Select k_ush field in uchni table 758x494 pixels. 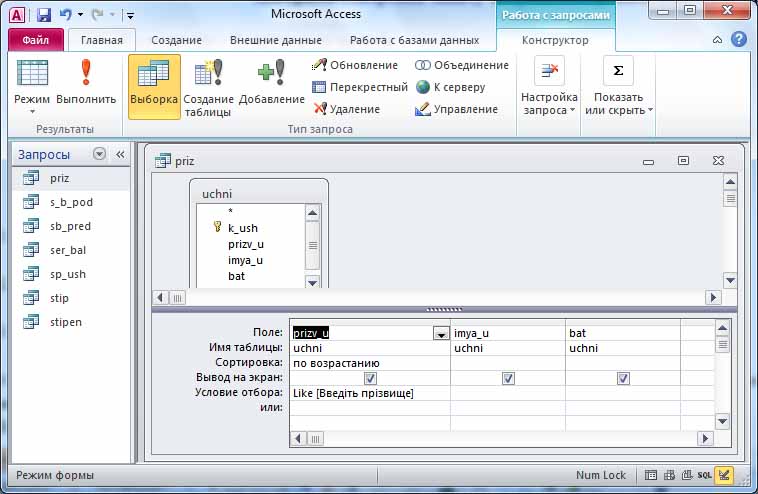click(243, 228)
